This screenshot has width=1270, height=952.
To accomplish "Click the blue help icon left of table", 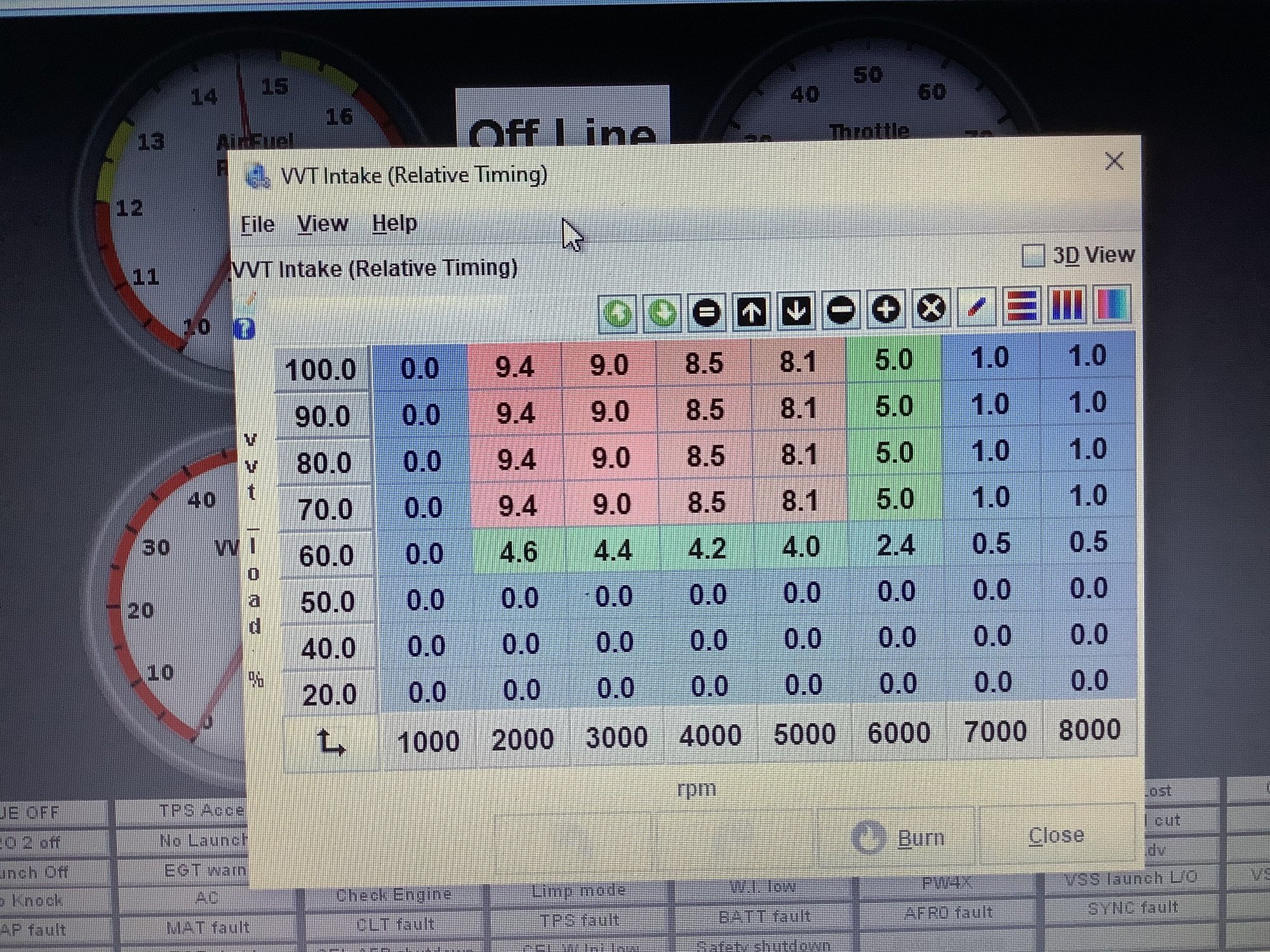I will 244,329.
